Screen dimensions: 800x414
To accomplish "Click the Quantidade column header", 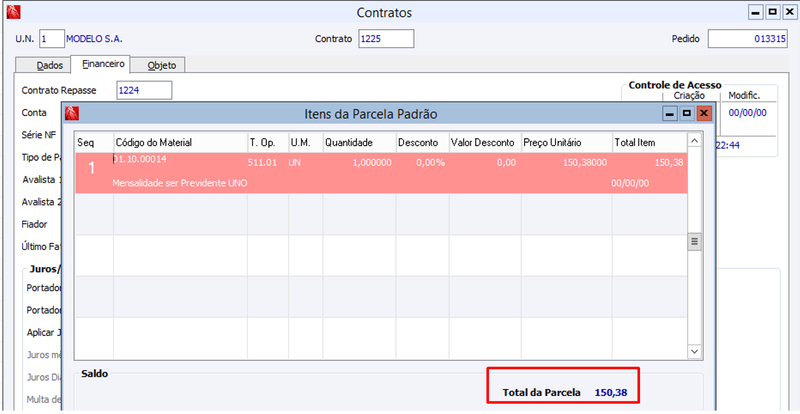I will pos(359,143).
